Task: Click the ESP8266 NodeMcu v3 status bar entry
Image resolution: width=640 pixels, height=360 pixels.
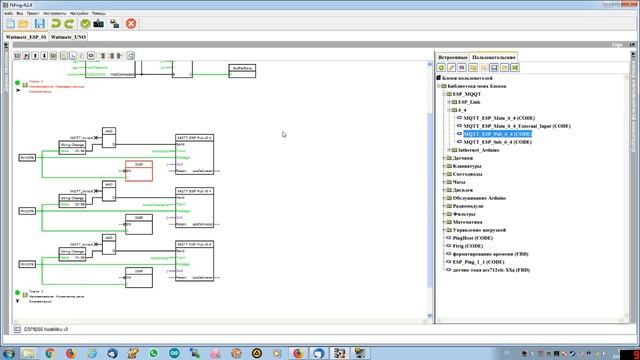Action: (46, 329)
